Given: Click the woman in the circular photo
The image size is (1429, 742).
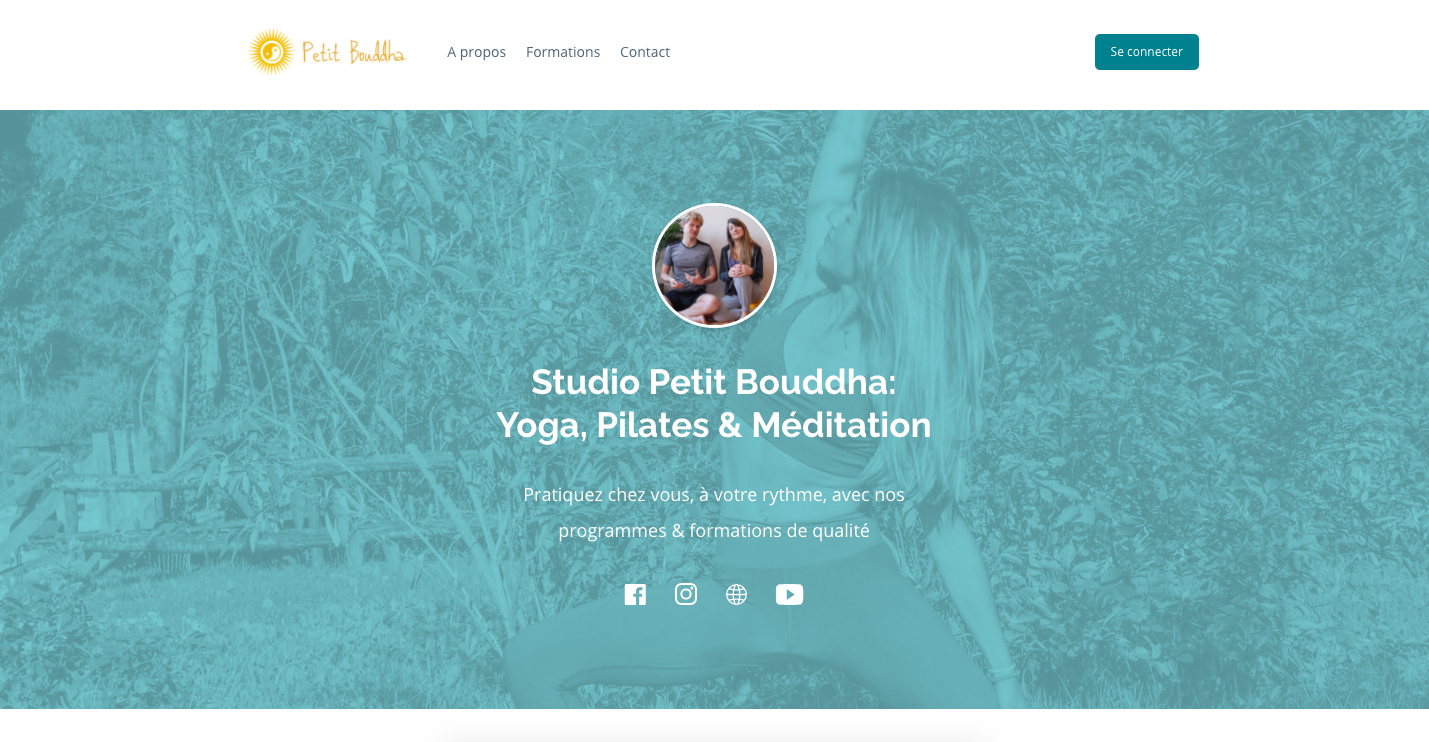Looking at the screenshot, I should coord(741,268).
